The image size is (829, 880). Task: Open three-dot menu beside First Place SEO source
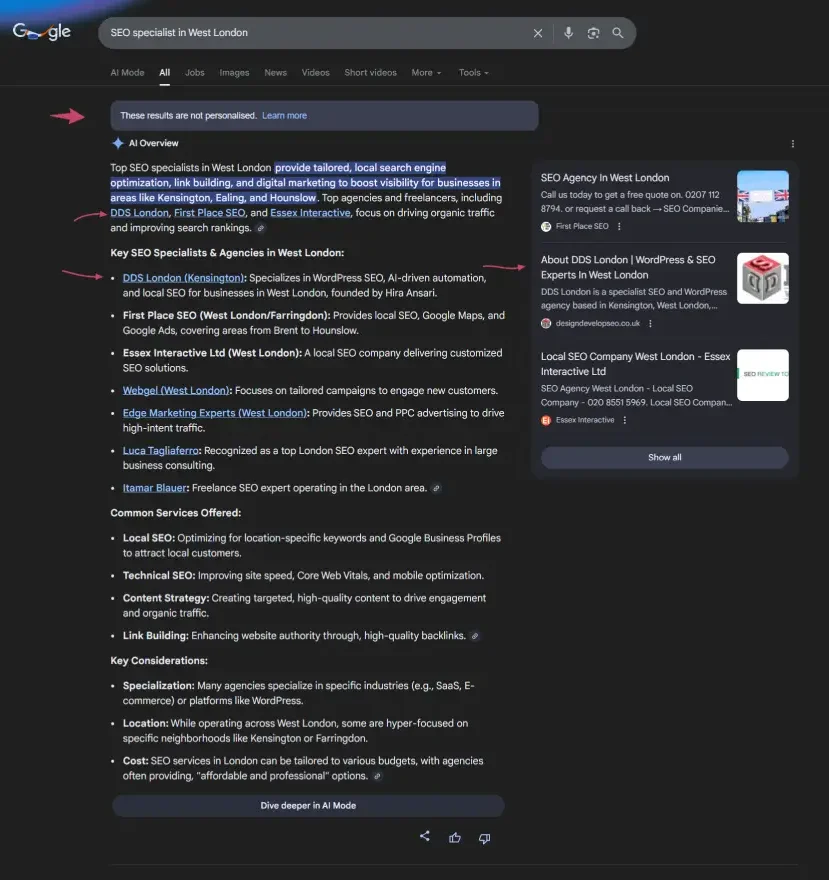(619, 227)
